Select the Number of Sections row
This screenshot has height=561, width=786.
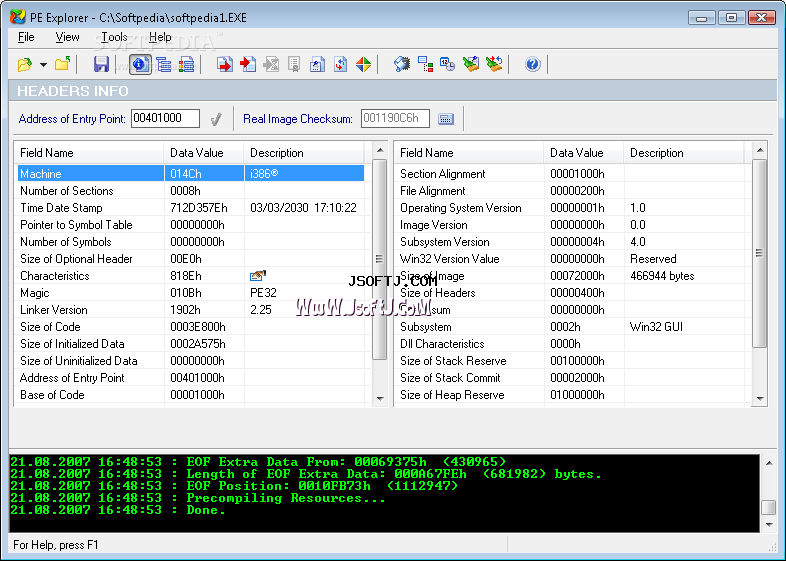pyautogui.click(x=191, y=191)
